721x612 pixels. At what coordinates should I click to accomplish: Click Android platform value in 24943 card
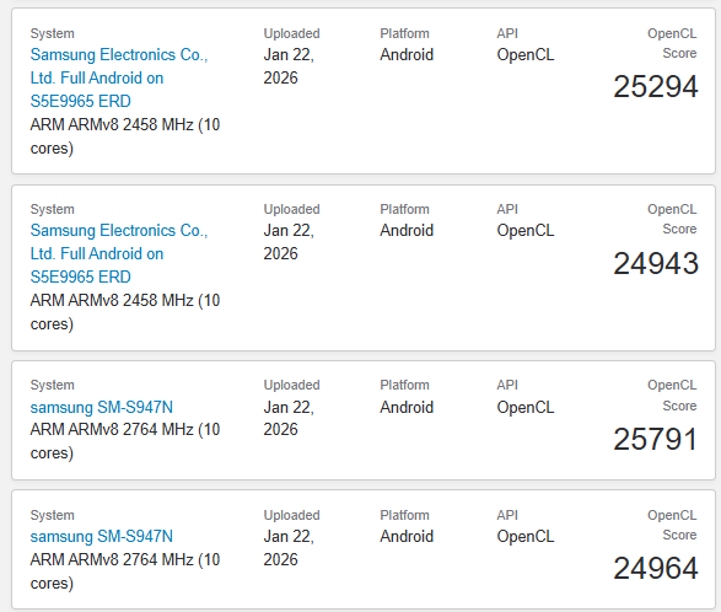click(x=406, y=230)
